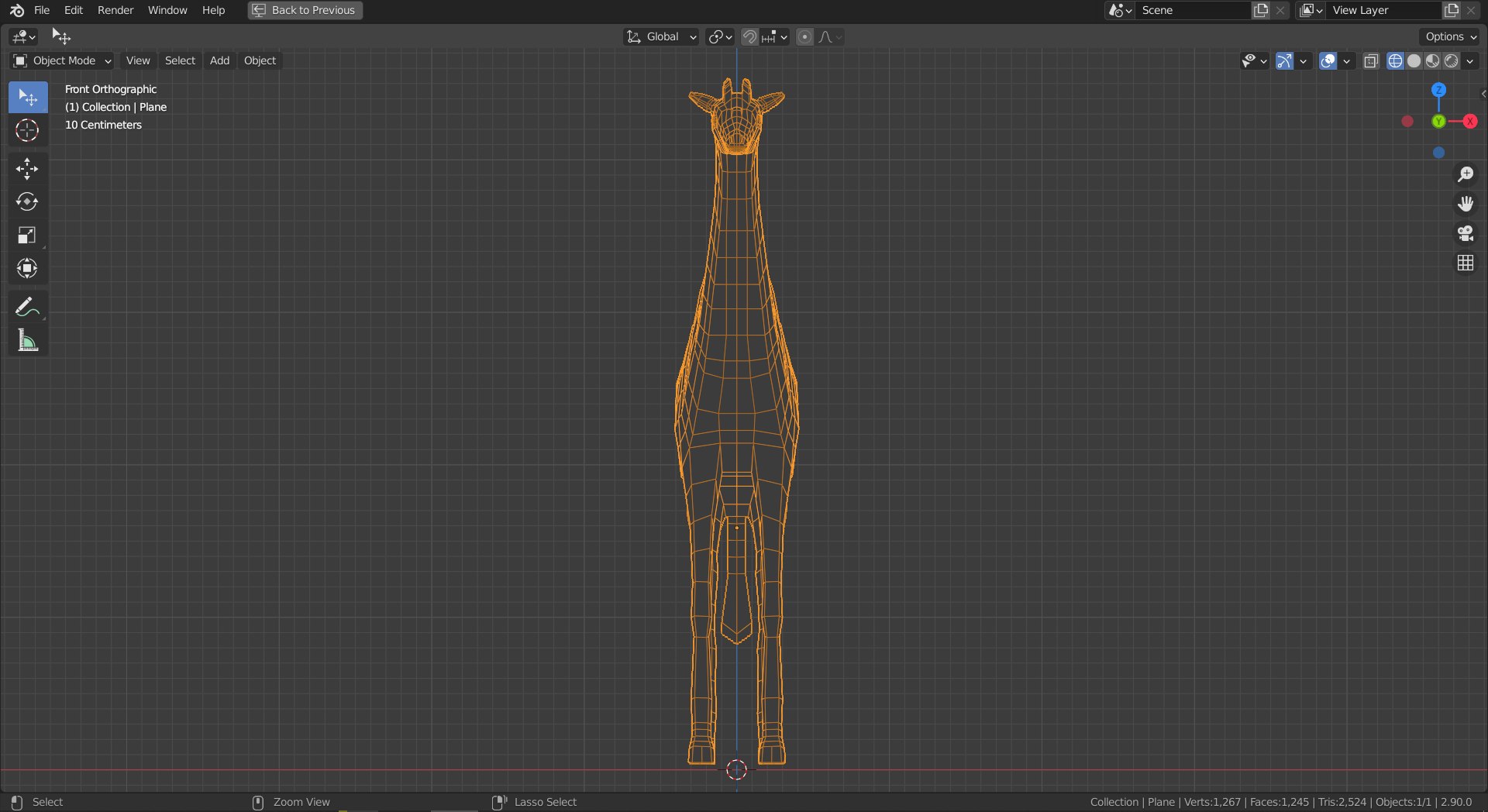Select the Annotate tool
The height and width of the screenshot is (812, 1488).
click(28, 308)
